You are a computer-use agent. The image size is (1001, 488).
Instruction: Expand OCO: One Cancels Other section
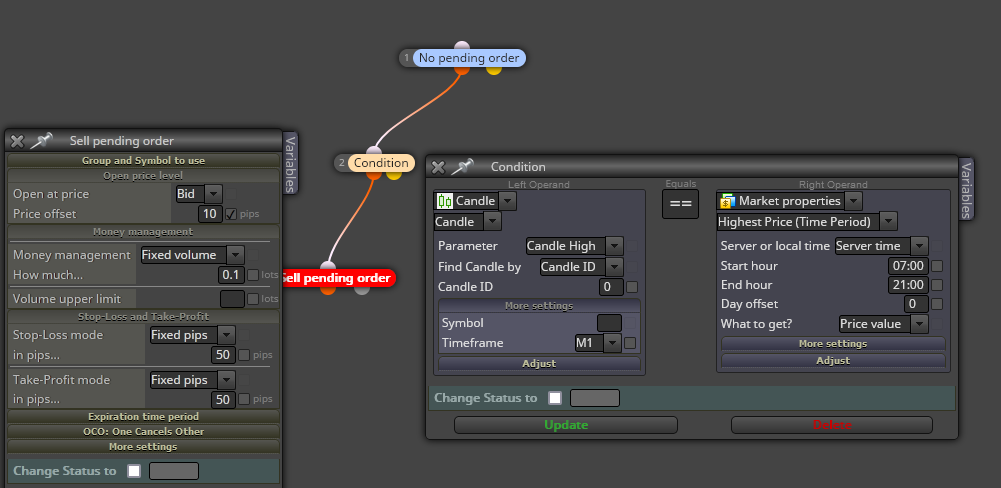coord(144,431)
